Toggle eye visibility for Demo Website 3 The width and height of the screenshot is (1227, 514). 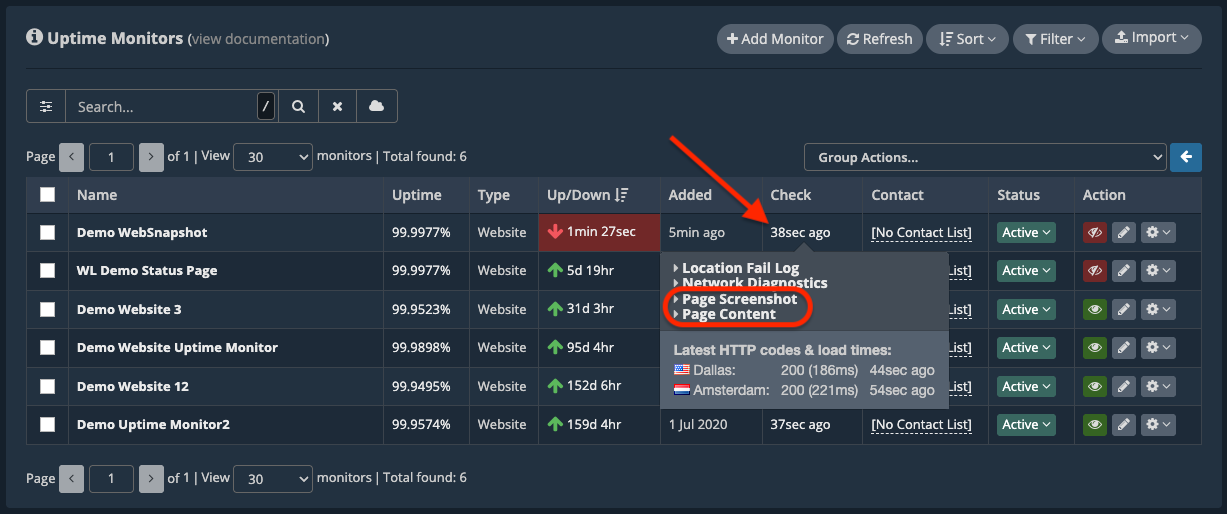[1095, 310]
